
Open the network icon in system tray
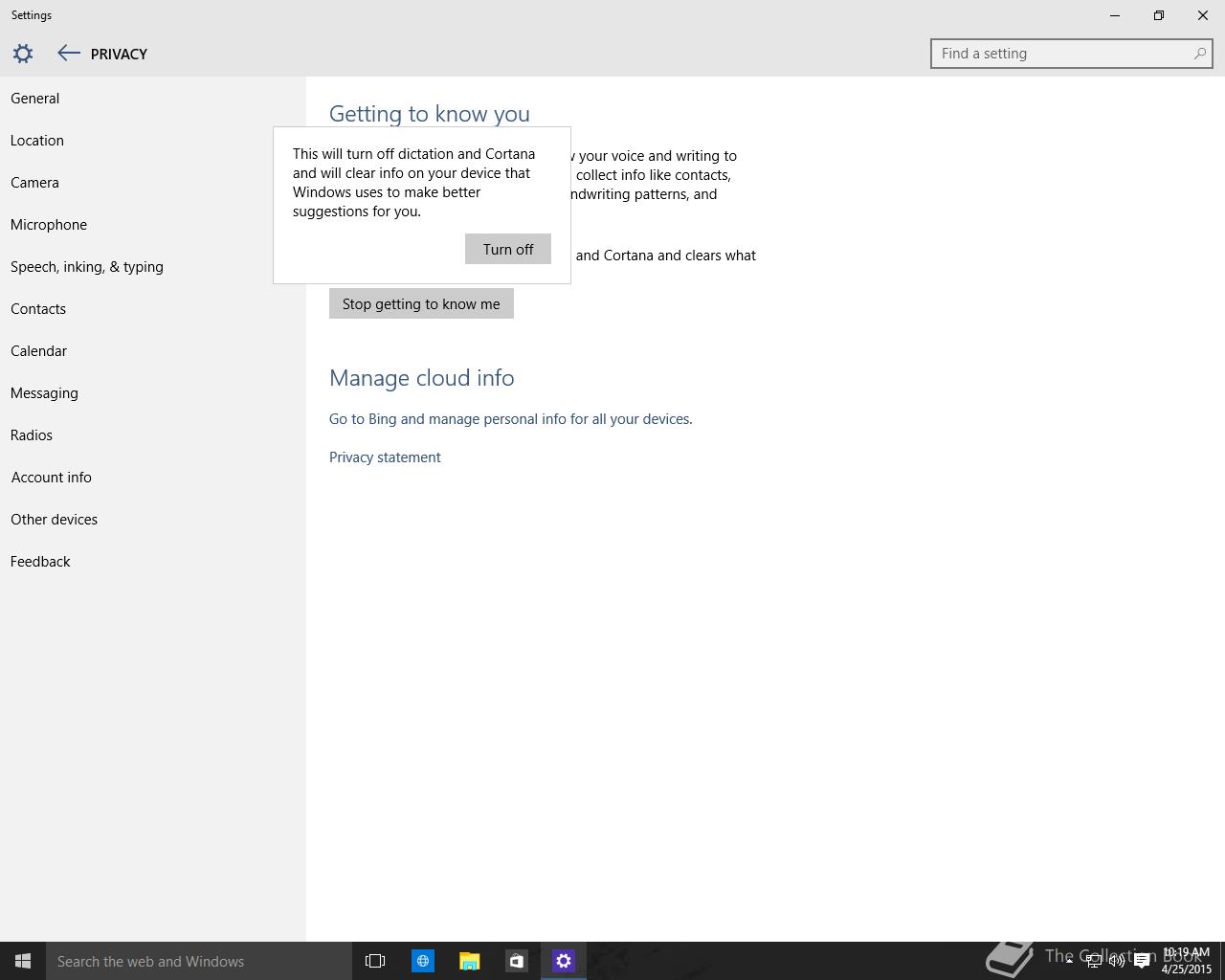1093,961
